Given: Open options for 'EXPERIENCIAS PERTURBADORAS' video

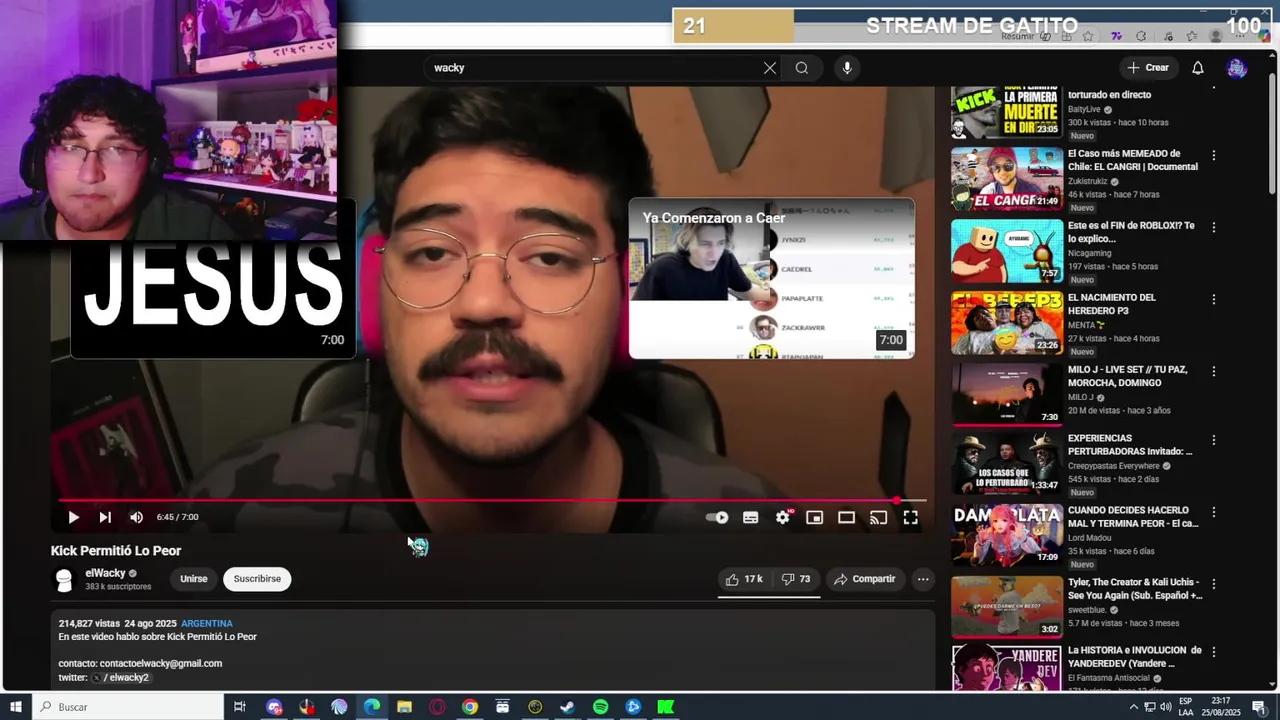Looking at the screenshot, I should coord(1214,440).
